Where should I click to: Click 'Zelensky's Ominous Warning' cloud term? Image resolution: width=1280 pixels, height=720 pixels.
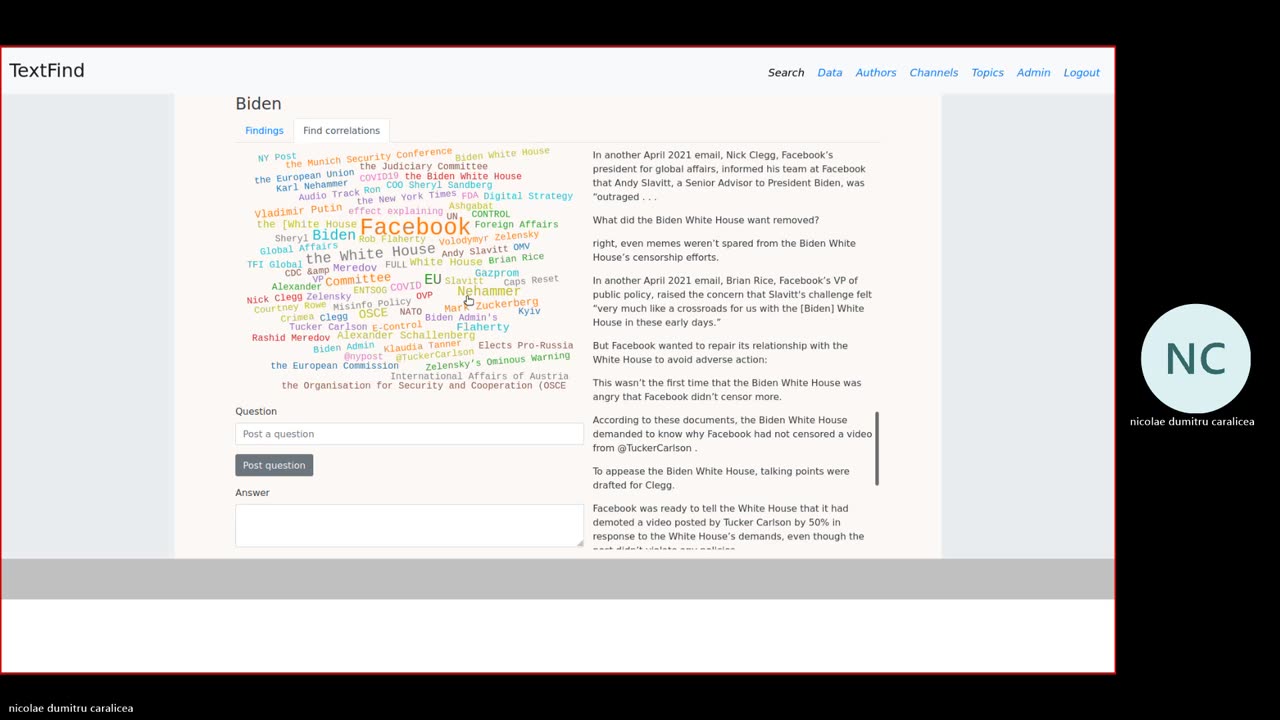pyautogui.click(x=497, y=361)
